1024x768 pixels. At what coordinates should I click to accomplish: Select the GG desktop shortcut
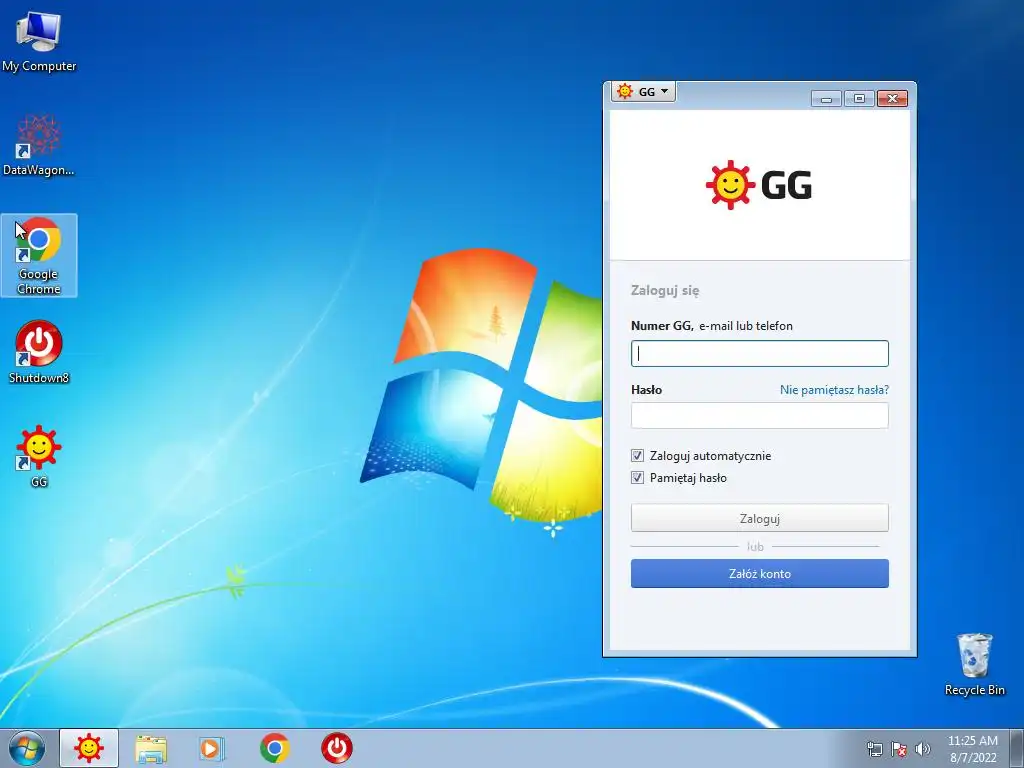pos(39,456)
